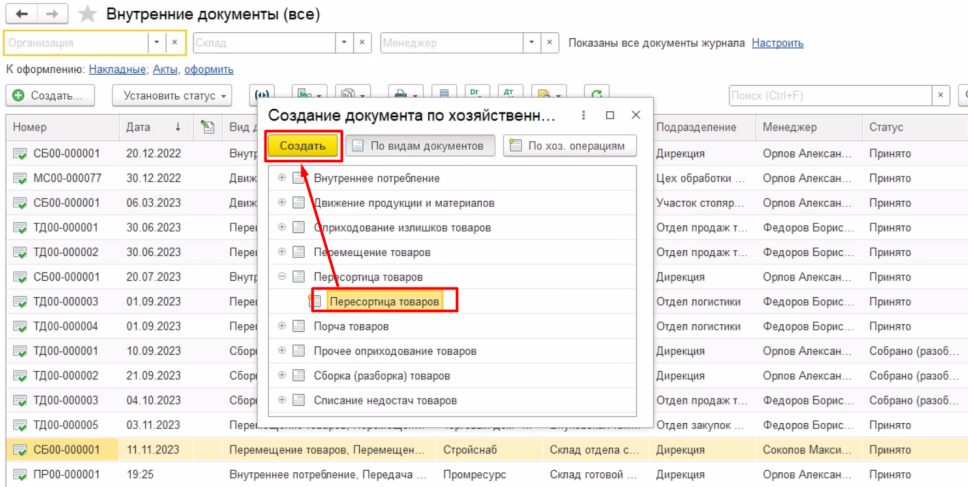Screen dimensions: 968x487
Task: Open the Установить статус dropdown
Action: [x=171, y=96]
